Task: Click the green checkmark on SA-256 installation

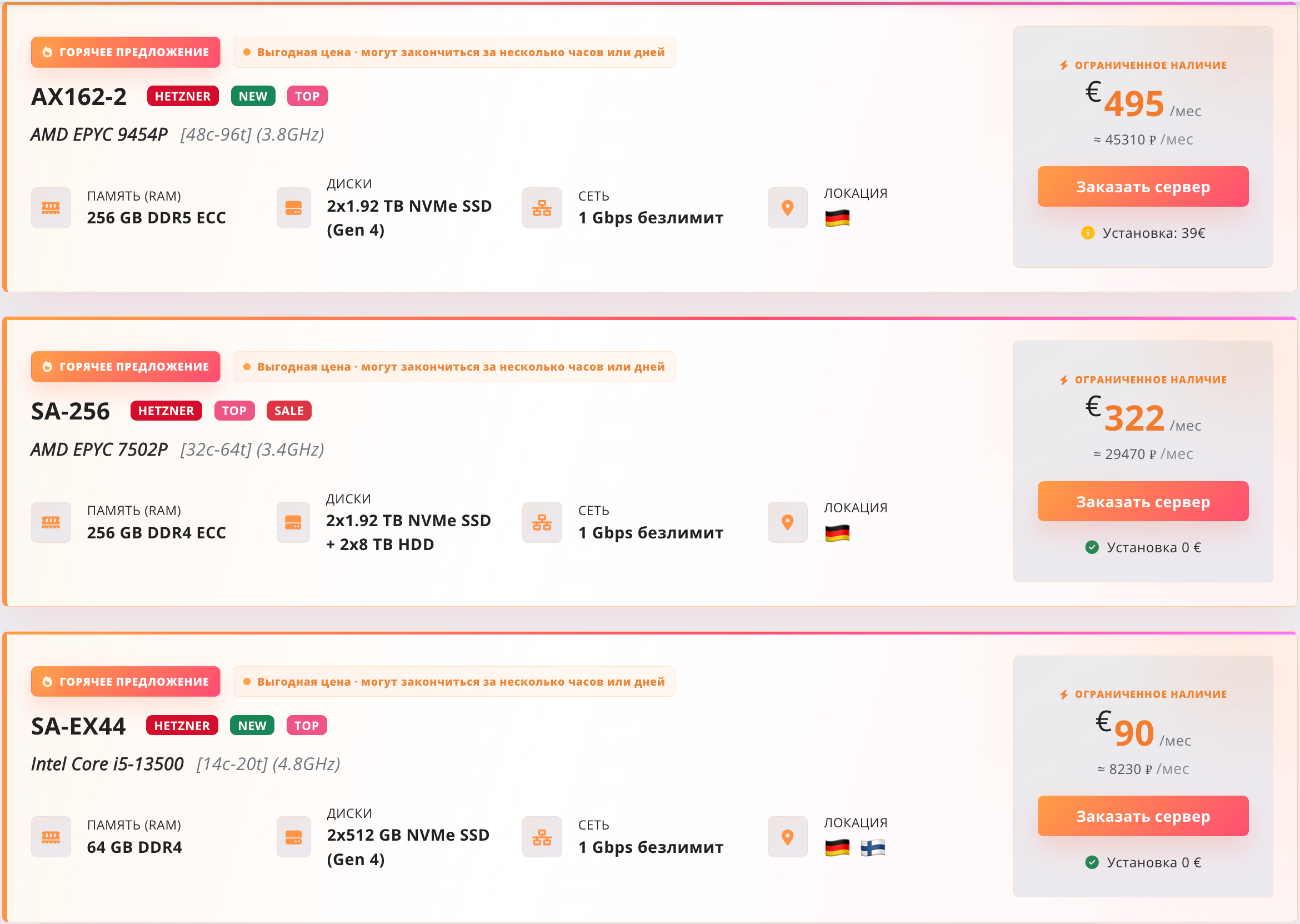Action: 1092,547
